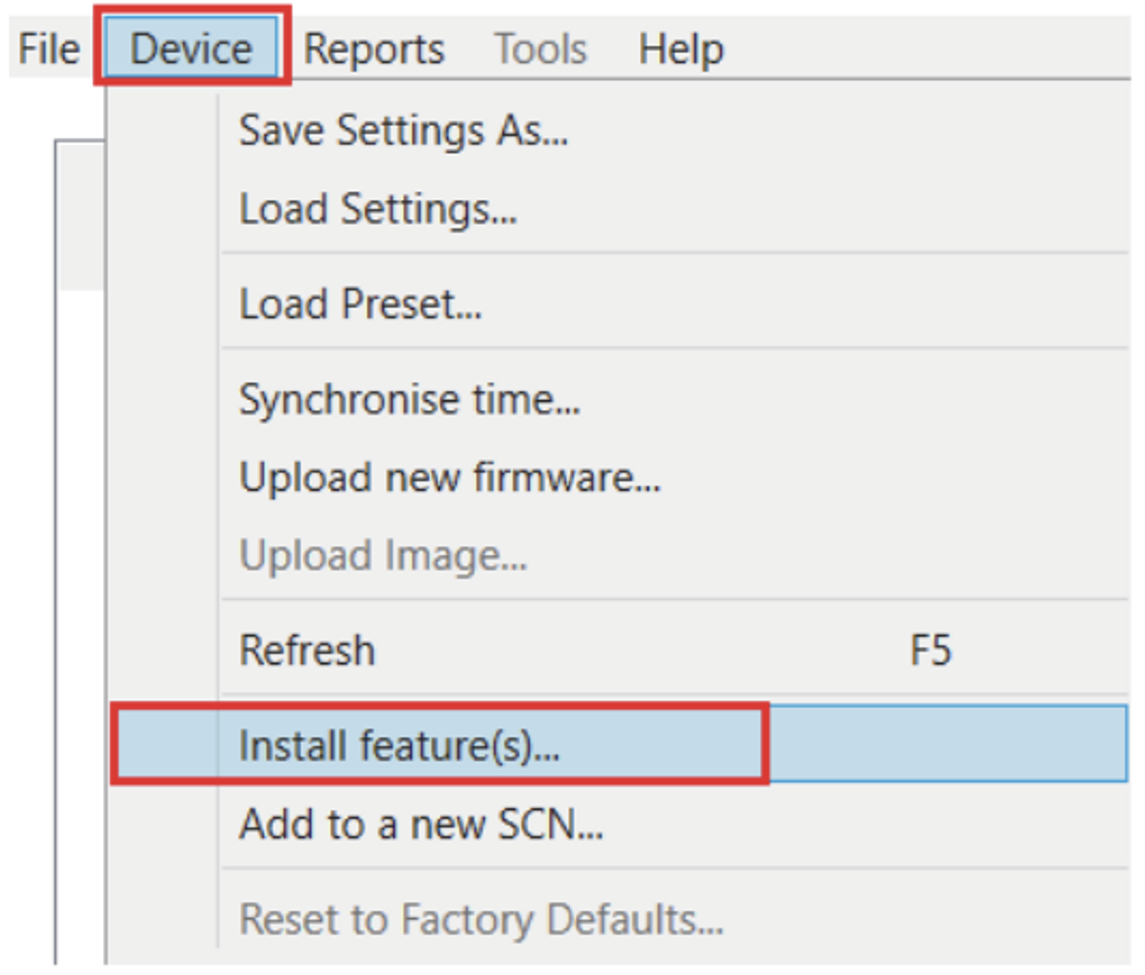This screenshot has height=975, width=1145.
Task: Pick the Load Preset… entry
Action: point(360,303)
